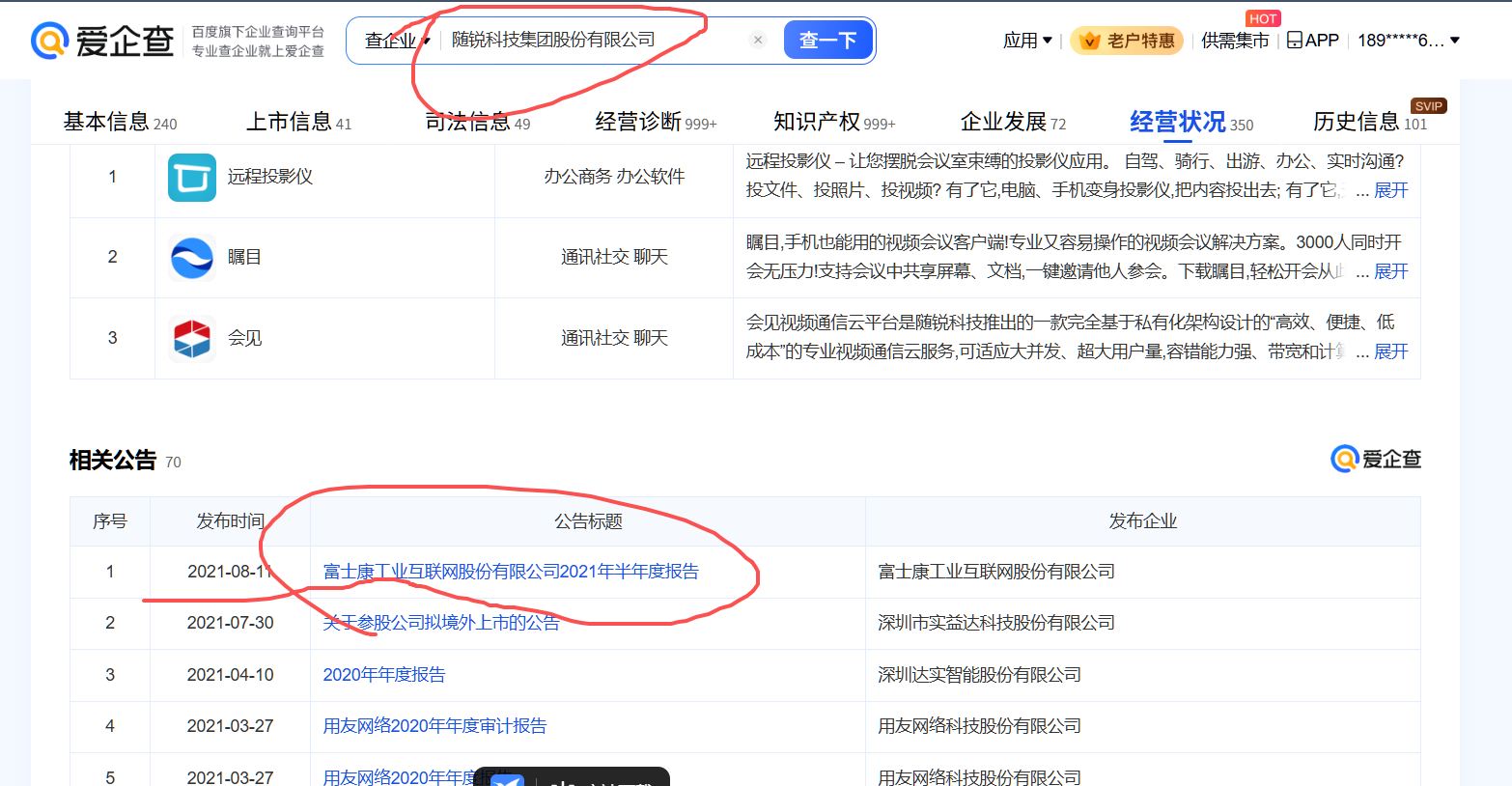This screenshot has height=786, width=1512.
Task: Expand the 瞩目 description with 展开
Action: tap(1391, 271)
